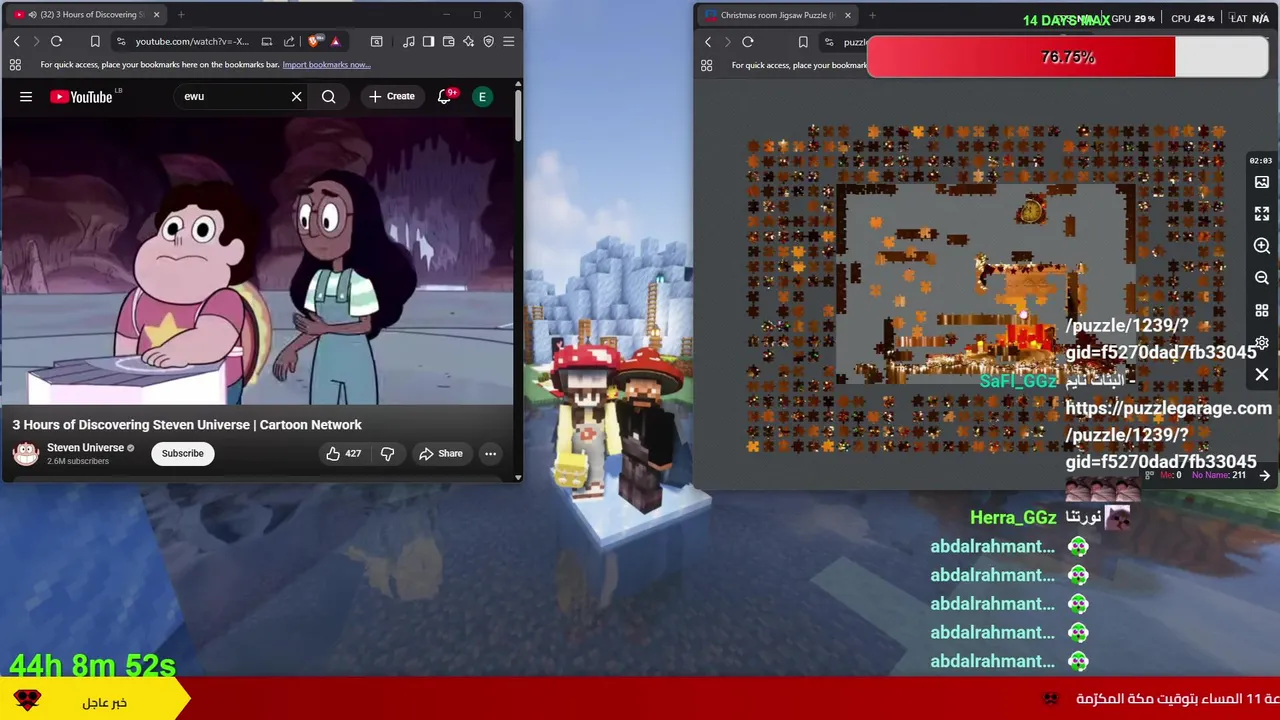
Task: Open the apps grid in the YouTube bookmarks bar
Action: 15,65
